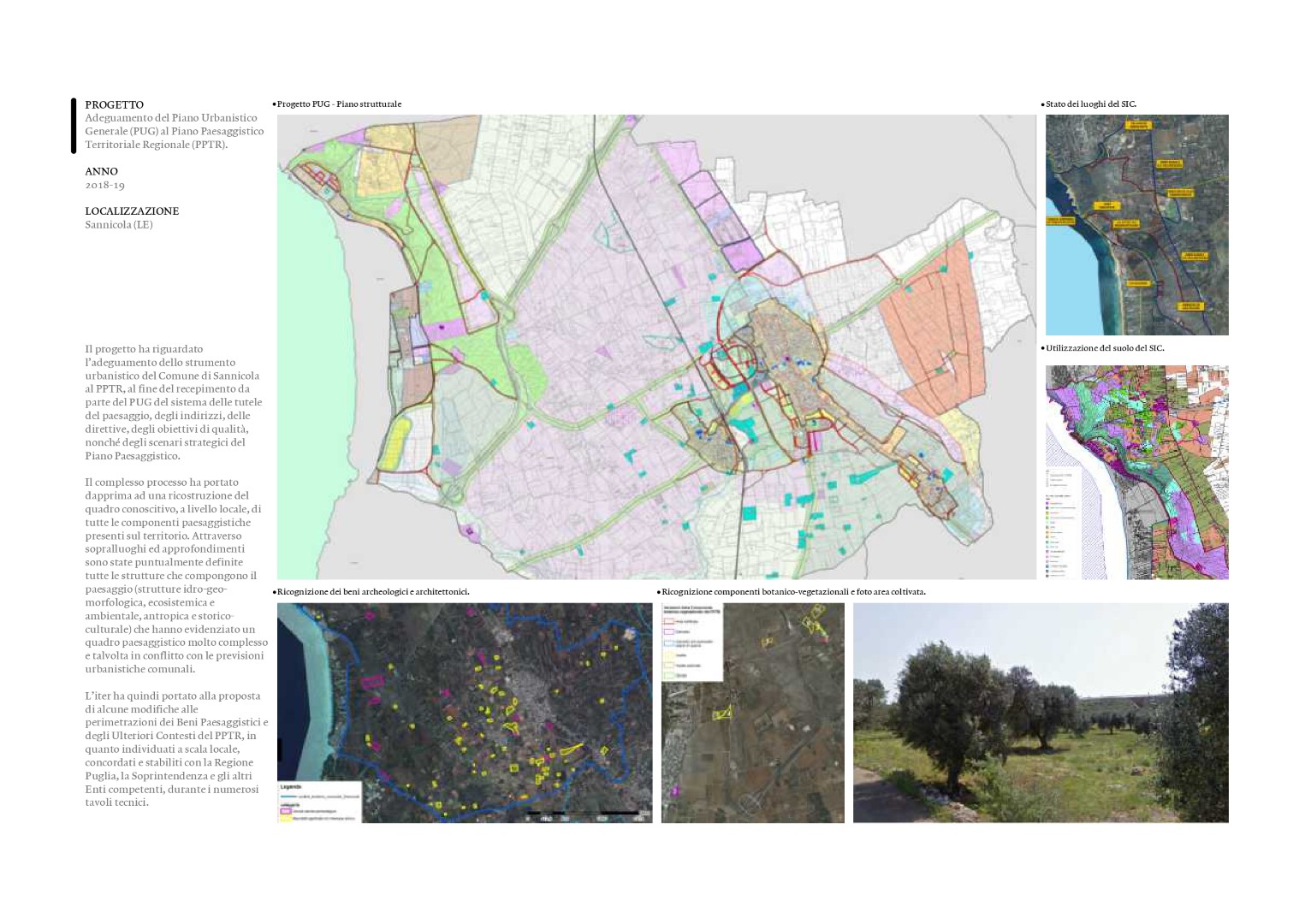Click the location text Sannicola (LE)

tap(119, 224)
